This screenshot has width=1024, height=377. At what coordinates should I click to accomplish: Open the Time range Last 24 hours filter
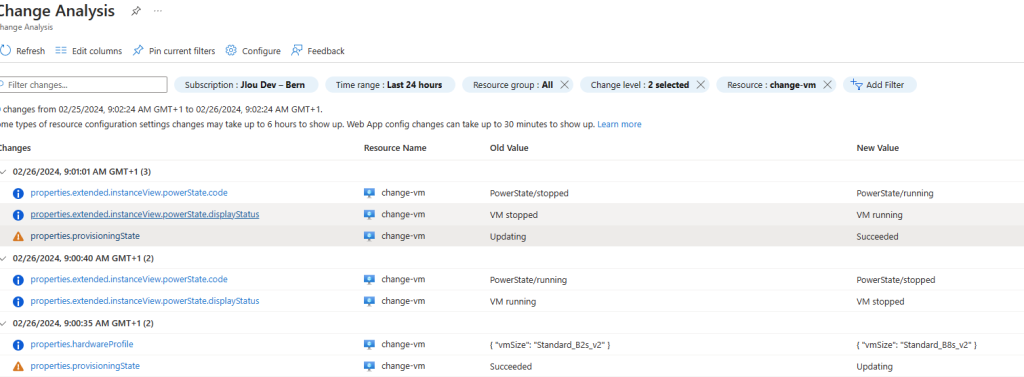390,85
